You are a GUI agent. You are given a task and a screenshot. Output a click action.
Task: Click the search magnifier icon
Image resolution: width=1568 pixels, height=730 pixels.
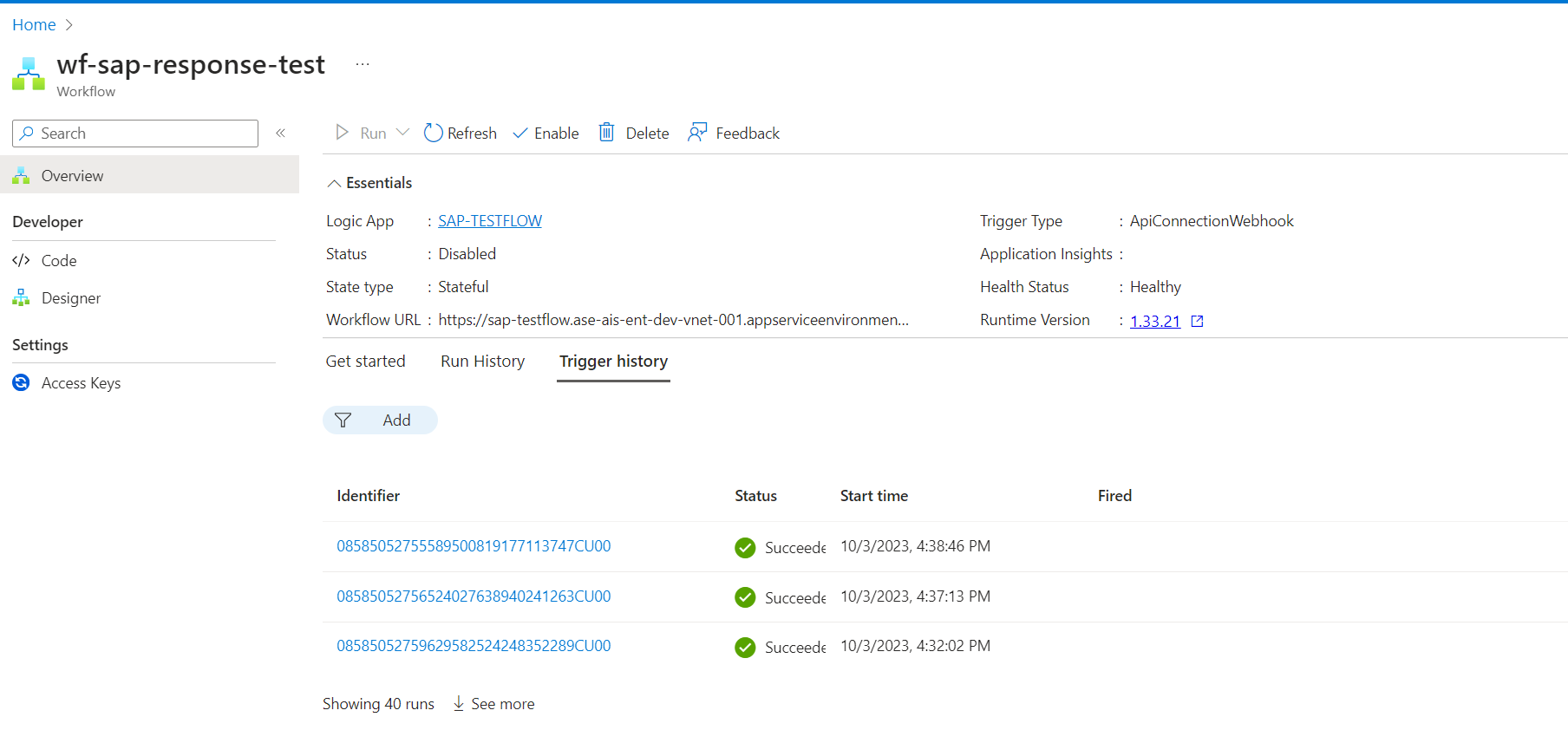coord(27,134)
